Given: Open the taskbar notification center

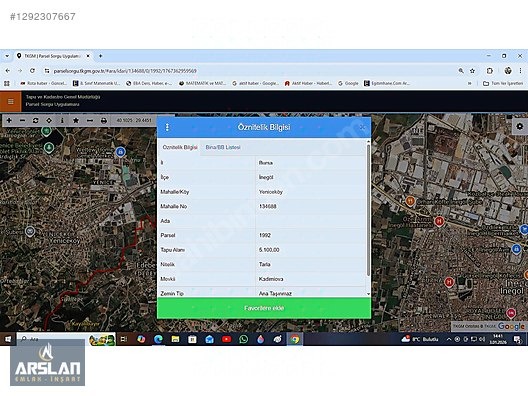Looking at the screenshot, I should (517, 339).
